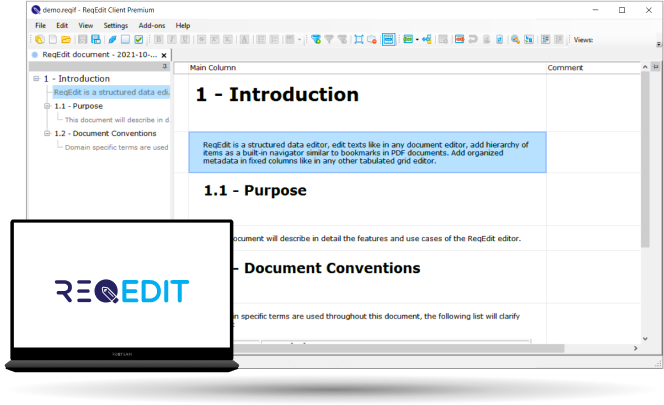The height and width of the screenshot is (405, 664).
Task: Apply superscript formatting
Action: pyautogui.click(x=215, y=39)
